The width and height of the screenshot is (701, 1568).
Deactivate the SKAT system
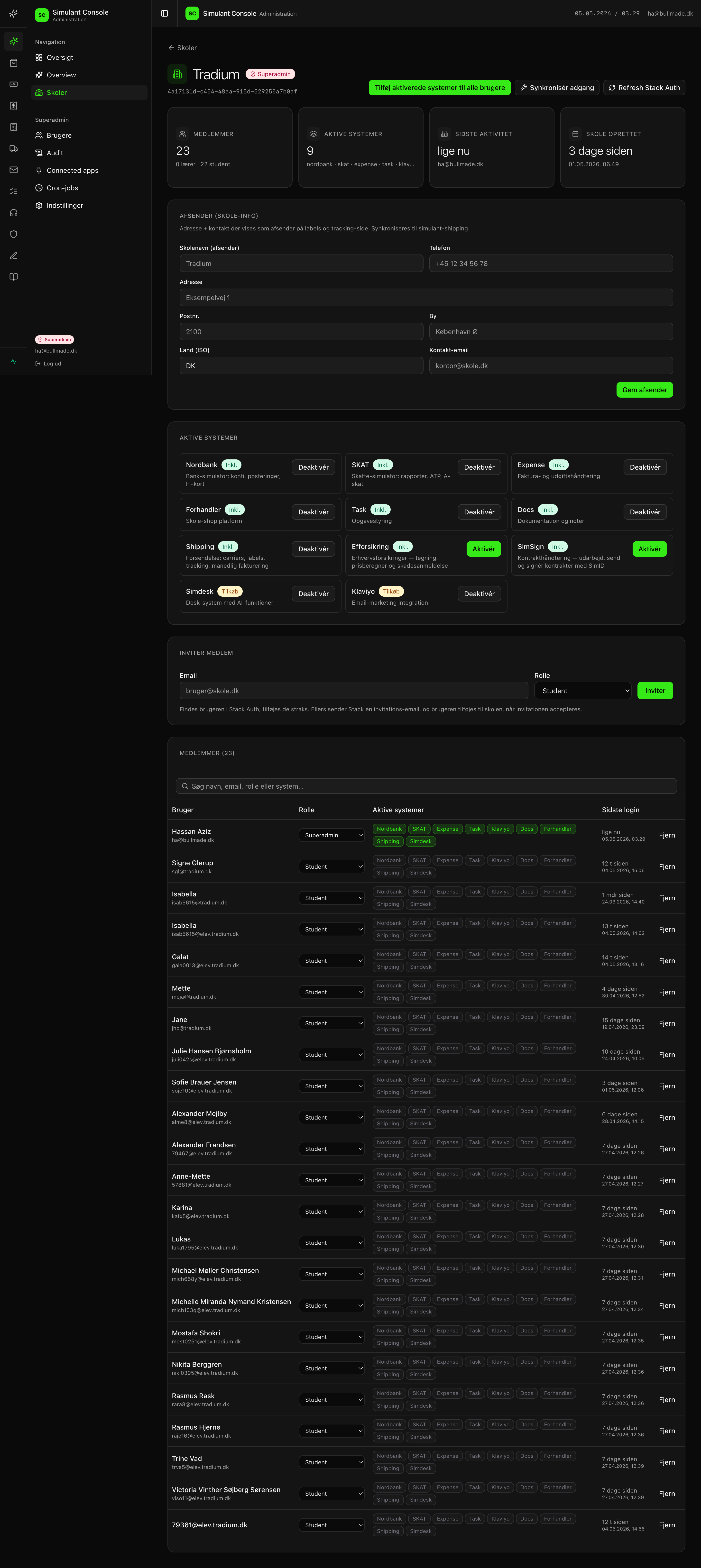[479, 467]
